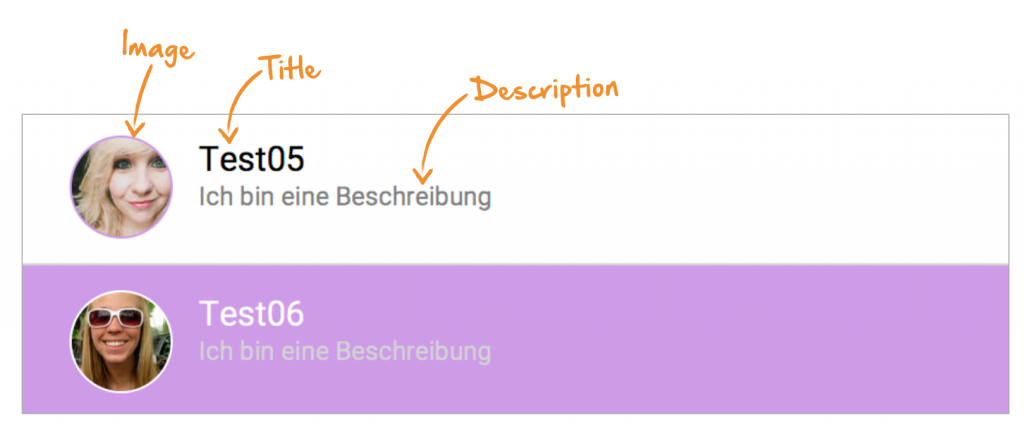This screenshot has width=1024, height=432.
Task: Select the Test06 title text
Action: click(x=251, y=313)
